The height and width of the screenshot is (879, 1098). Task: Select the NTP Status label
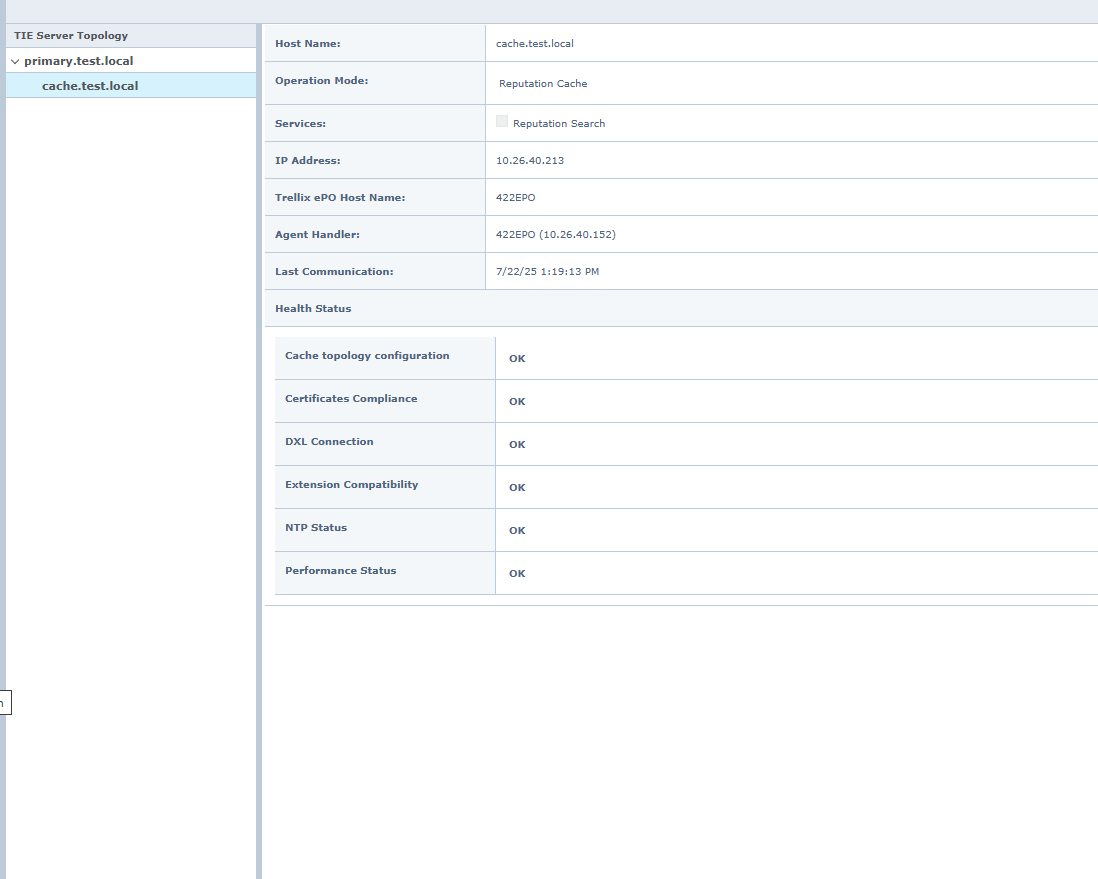[316, 528]
